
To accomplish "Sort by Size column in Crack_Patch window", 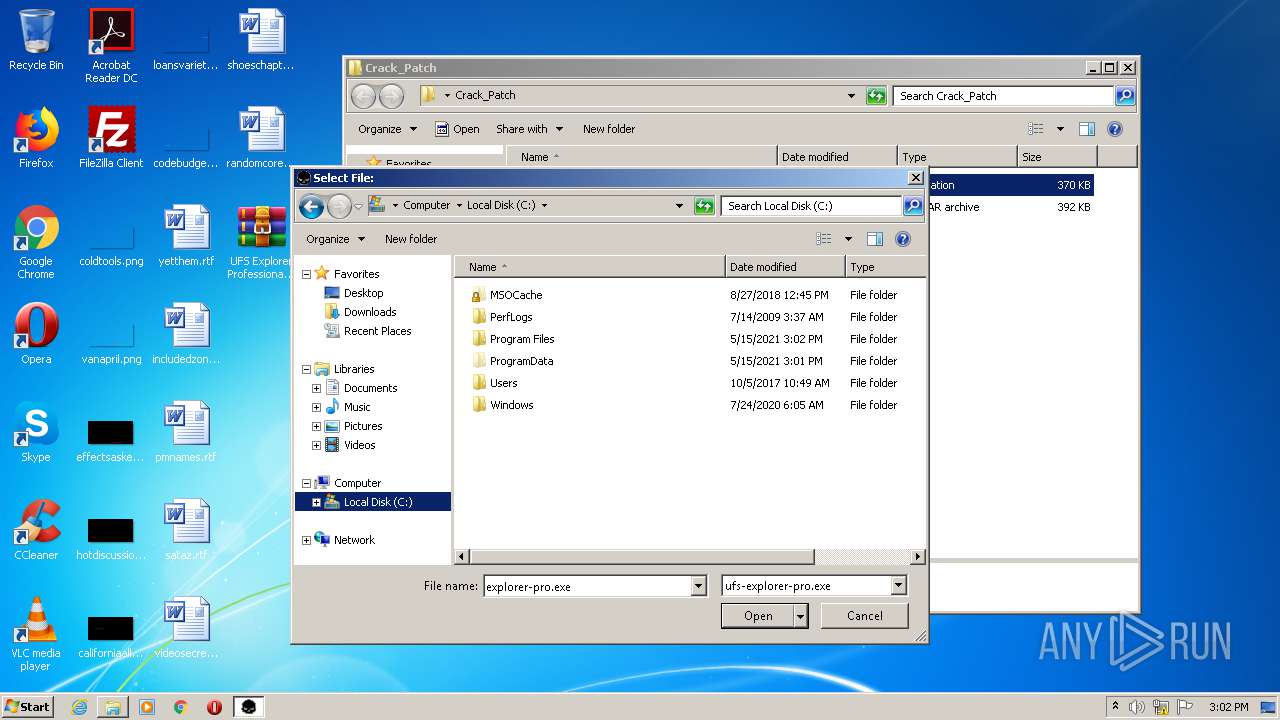I will [1057, 157].
